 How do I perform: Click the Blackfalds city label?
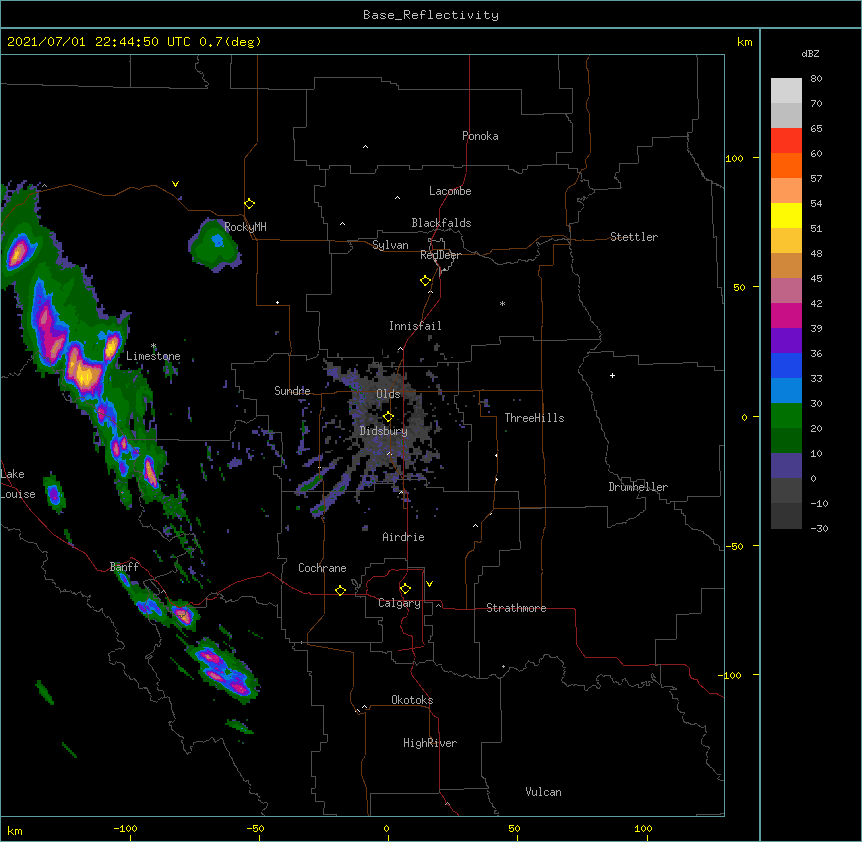tap(441, 223)
